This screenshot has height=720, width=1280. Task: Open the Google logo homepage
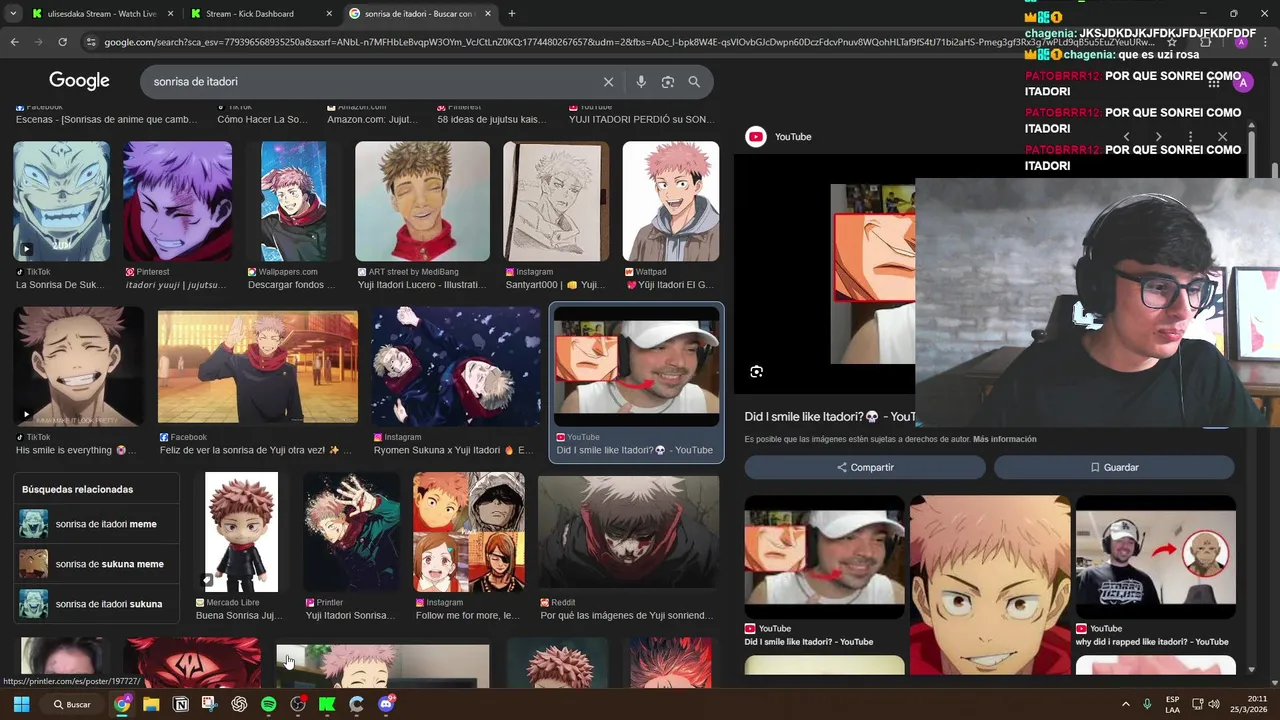coord(79,81)
